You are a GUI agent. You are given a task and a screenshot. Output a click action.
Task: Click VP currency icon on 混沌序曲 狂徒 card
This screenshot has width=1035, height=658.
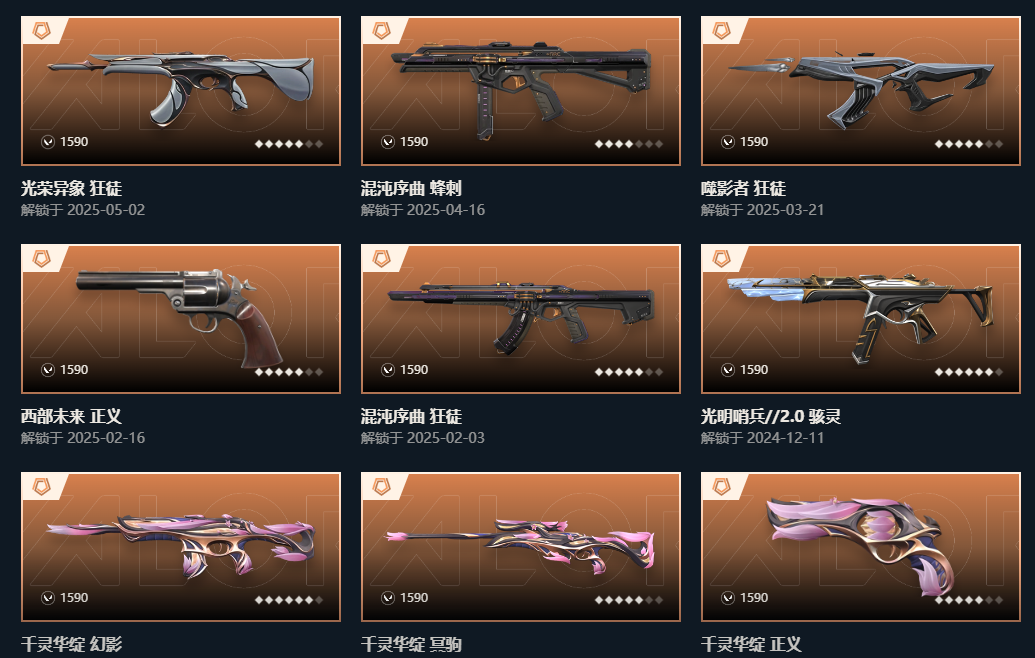[x=388, y=370]
